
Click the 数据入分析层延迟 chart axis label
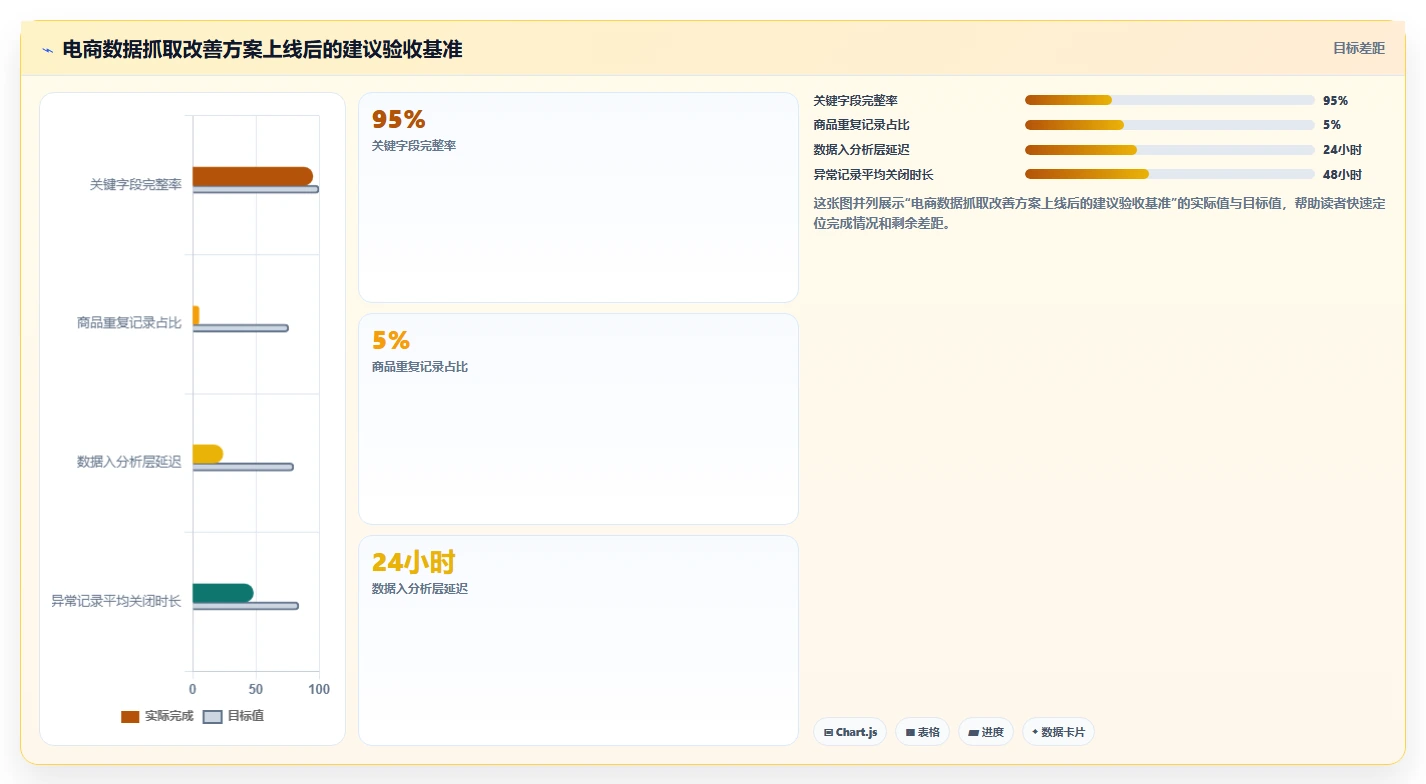click(x=129, y=462)
